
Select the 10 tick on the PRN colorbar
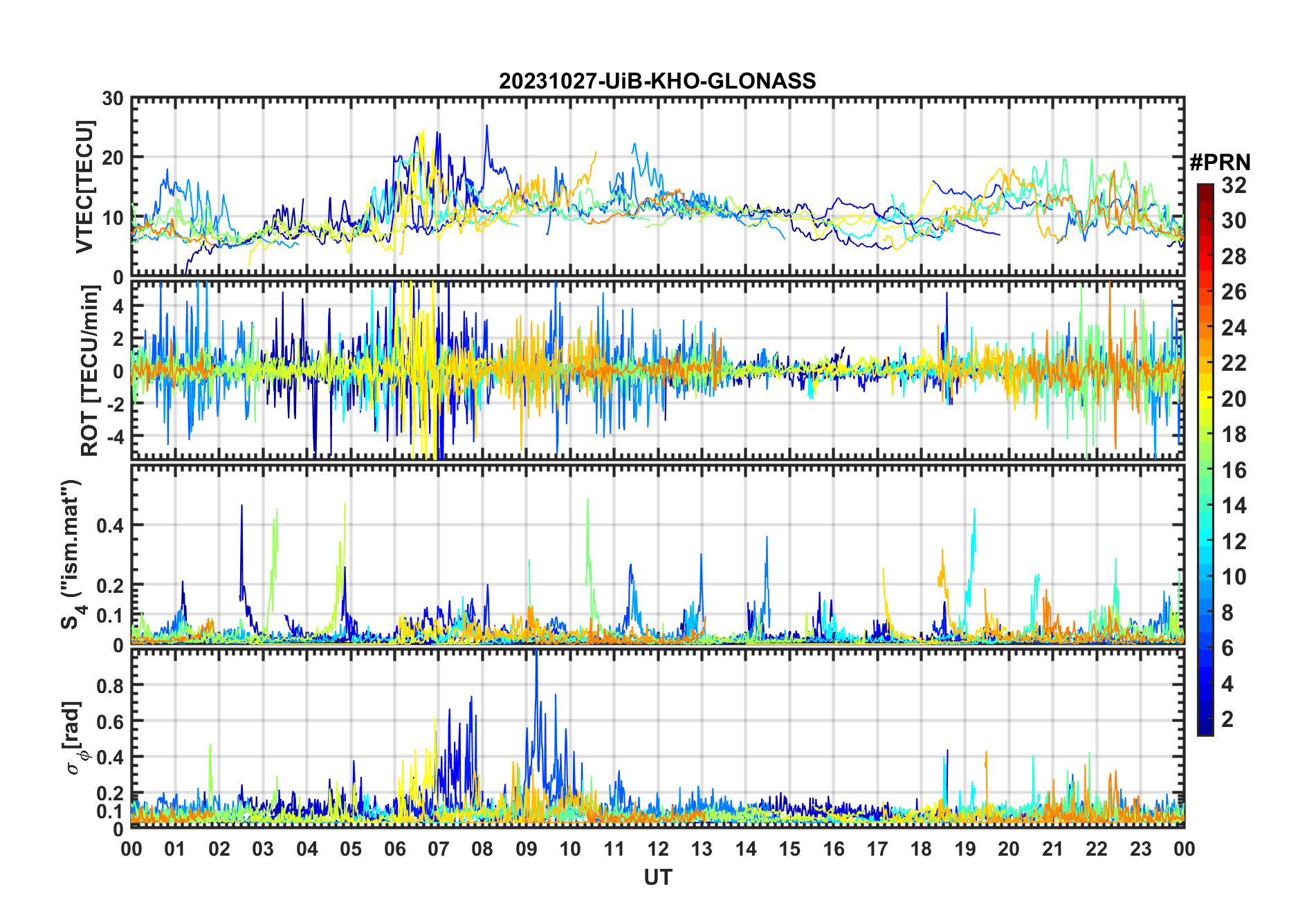(x=1234, y=577)
